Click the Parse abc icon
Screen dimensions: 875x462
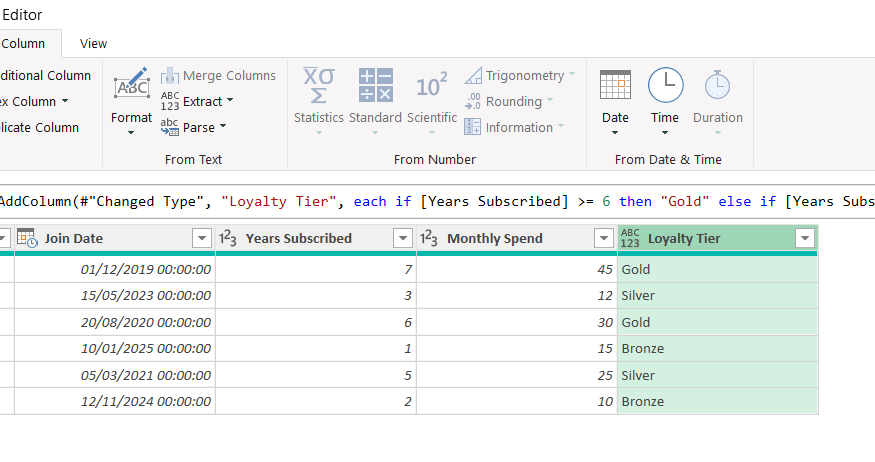[x=170, y=127]
